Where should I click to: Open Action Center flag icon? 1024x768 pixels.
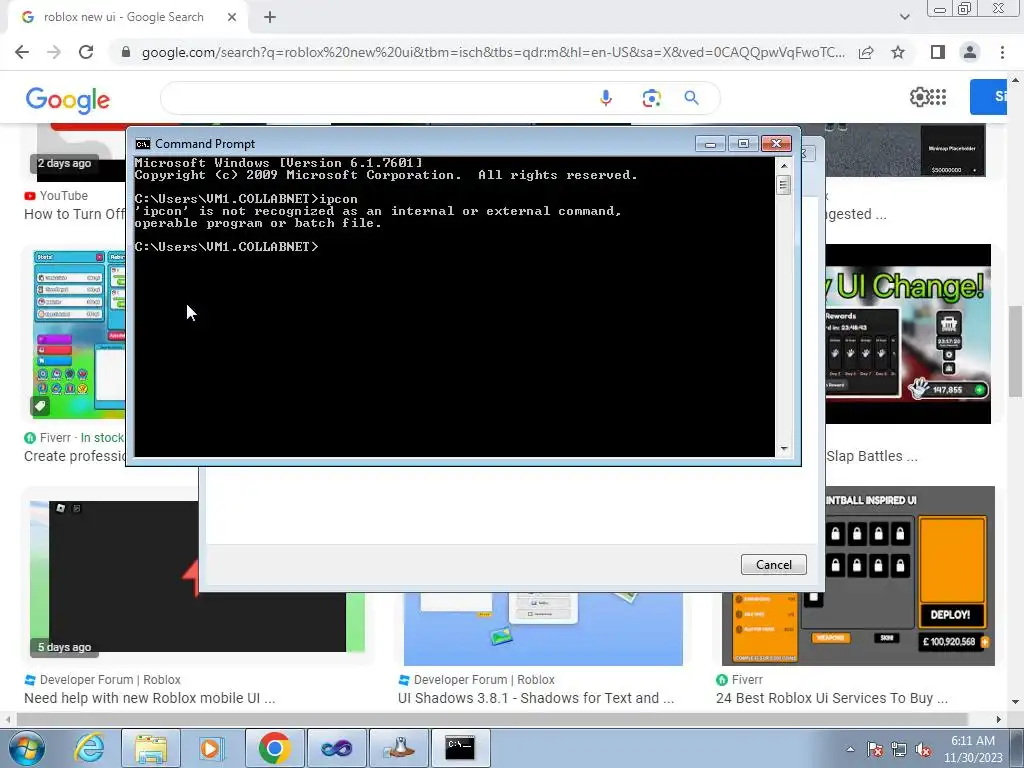pos(875,749)
